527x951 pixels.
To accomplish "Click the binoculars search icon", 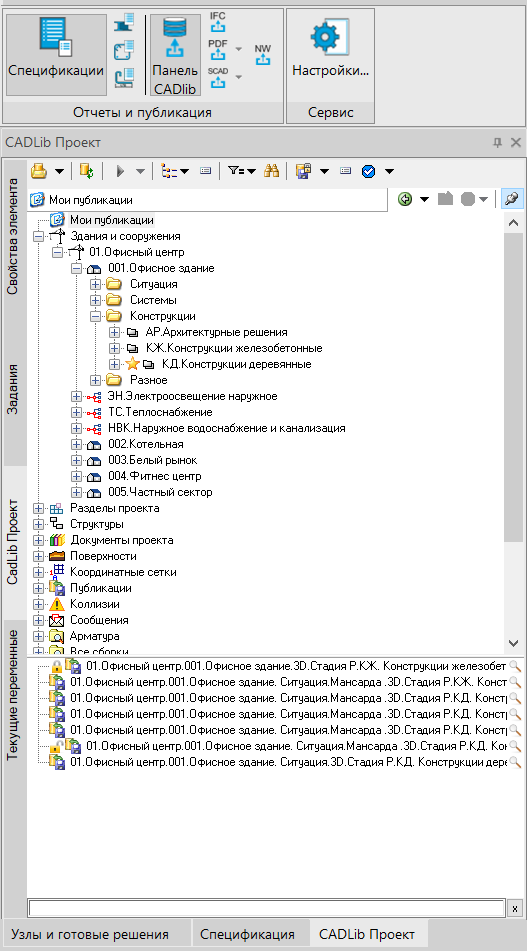I will 271,172.
